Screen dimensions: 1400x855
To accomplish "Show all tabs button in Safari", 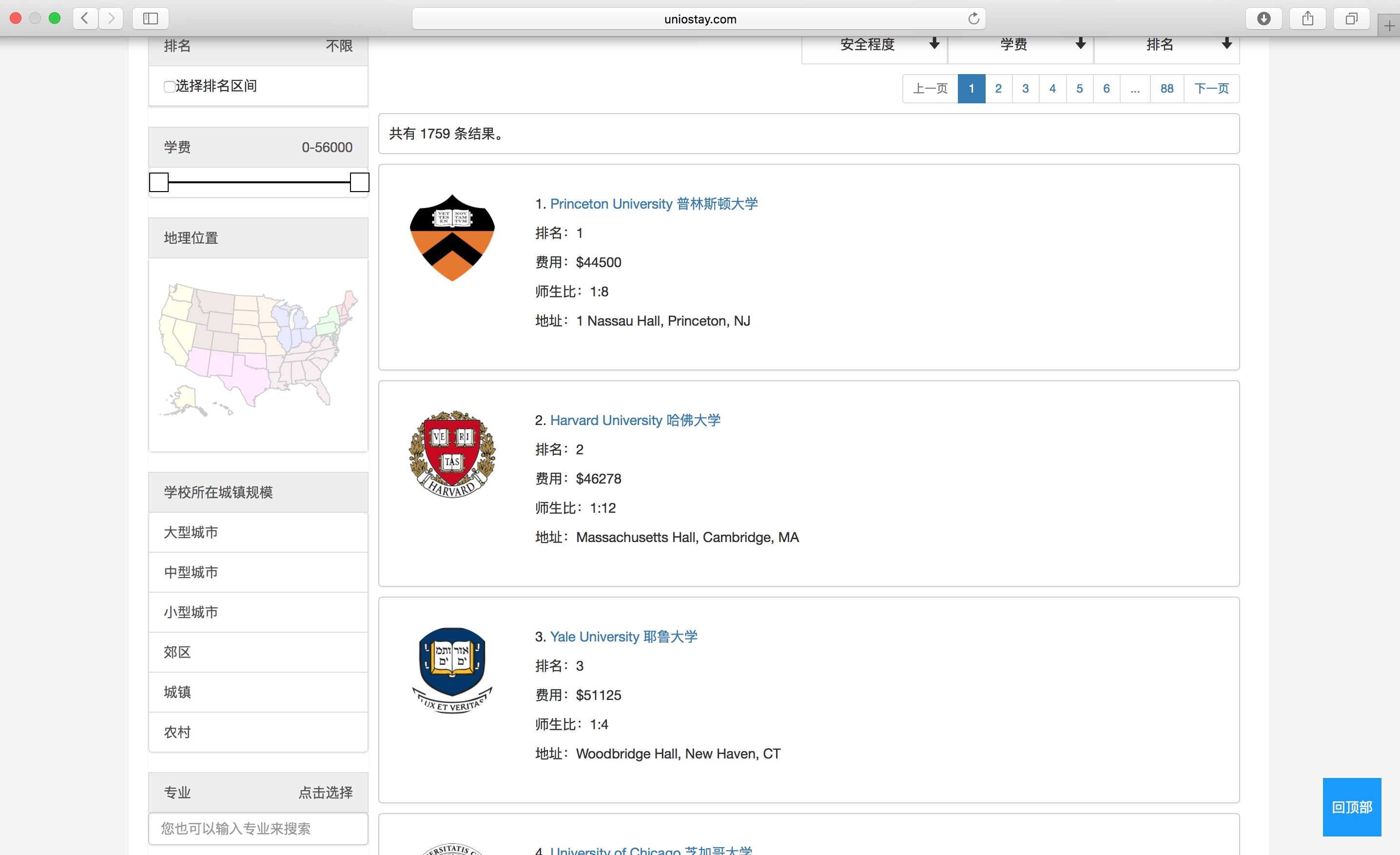I will pyautogui.click(x=1352, y=19).
